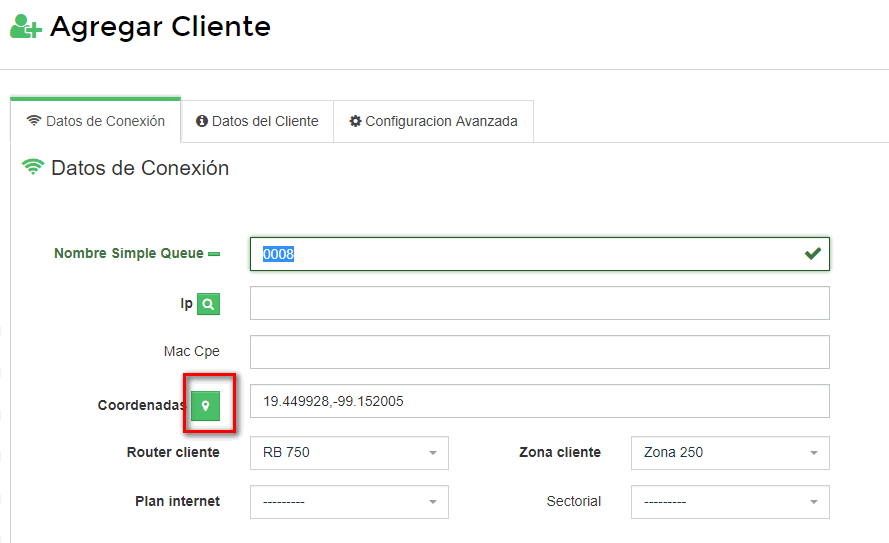The height and width of the screenshot is (543, 889).
Task: Click the add-user icon beside Agregar Cliente
Action: pos(25,27)
